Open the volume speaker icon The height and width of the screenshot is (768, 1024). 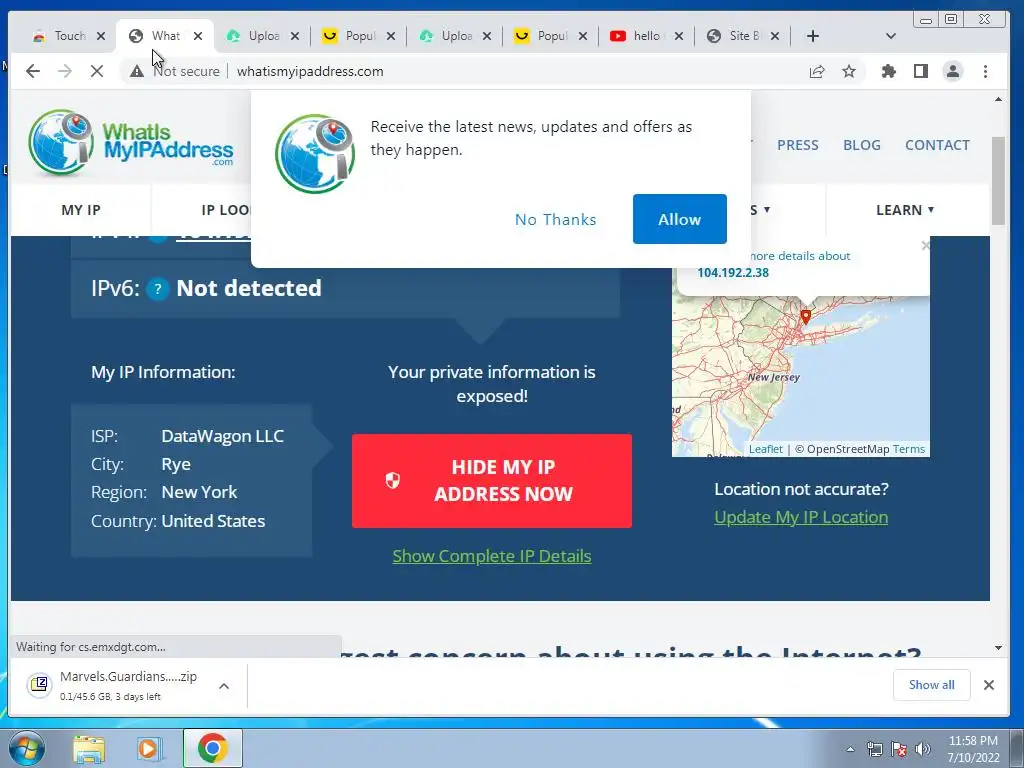tap(923, 749)
